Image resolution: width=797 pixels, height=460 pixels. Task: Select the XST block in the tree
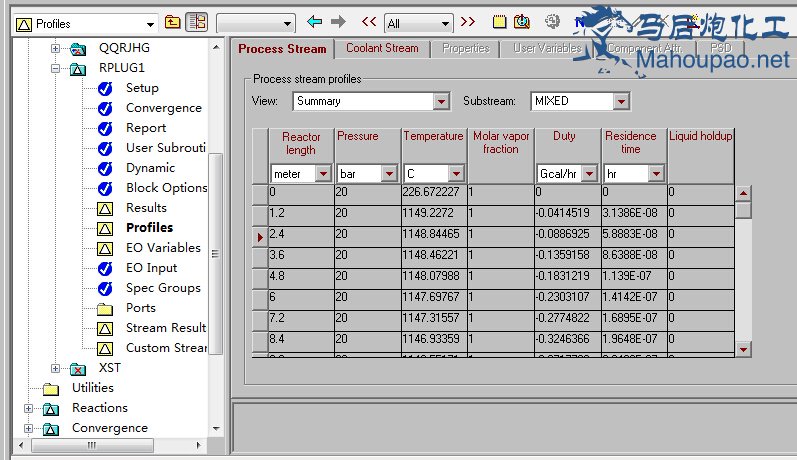click(110, 368)
